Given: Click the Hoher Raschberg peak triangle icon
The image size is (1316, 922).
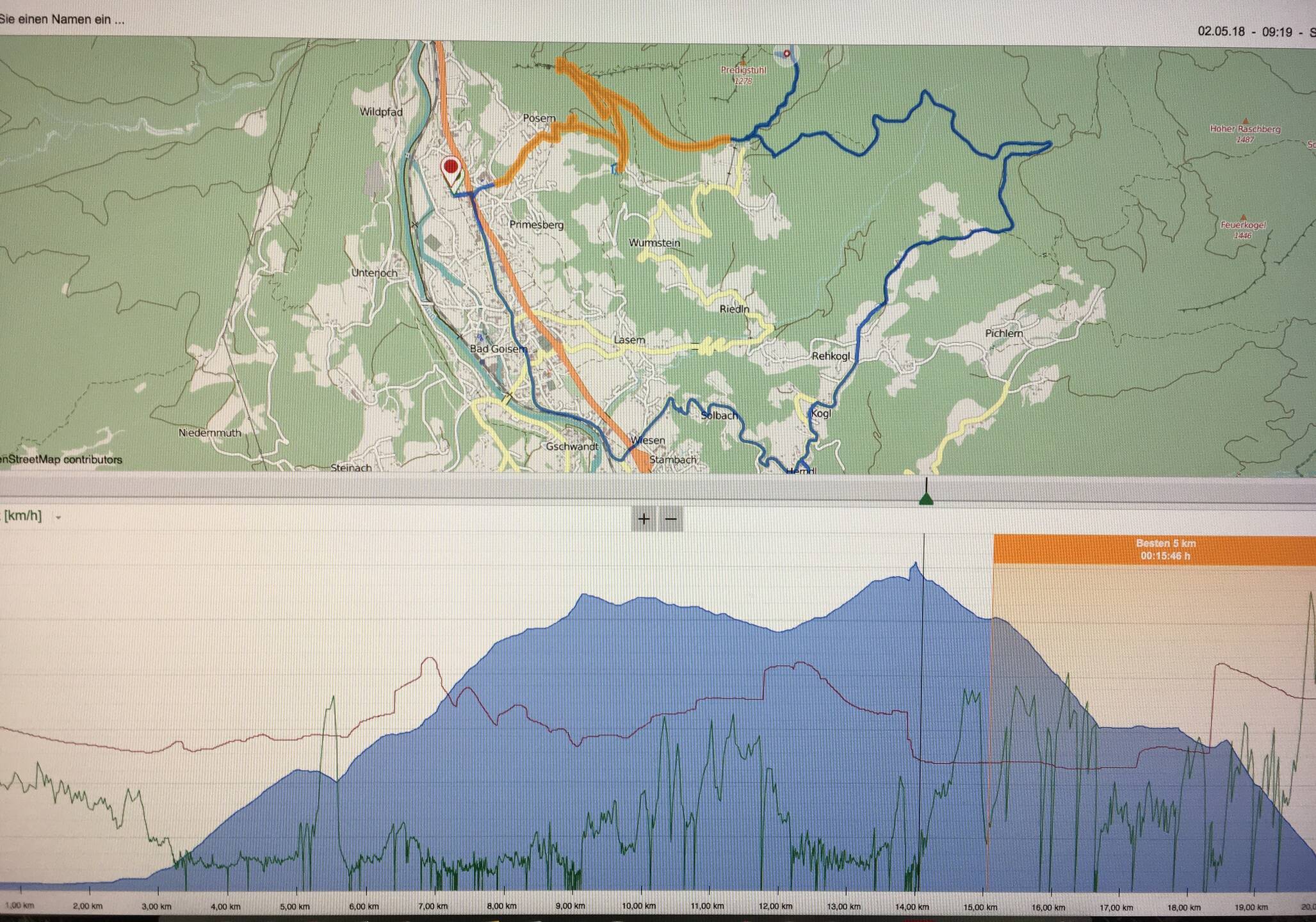Looking at the screenshot, I should 1245,120.
